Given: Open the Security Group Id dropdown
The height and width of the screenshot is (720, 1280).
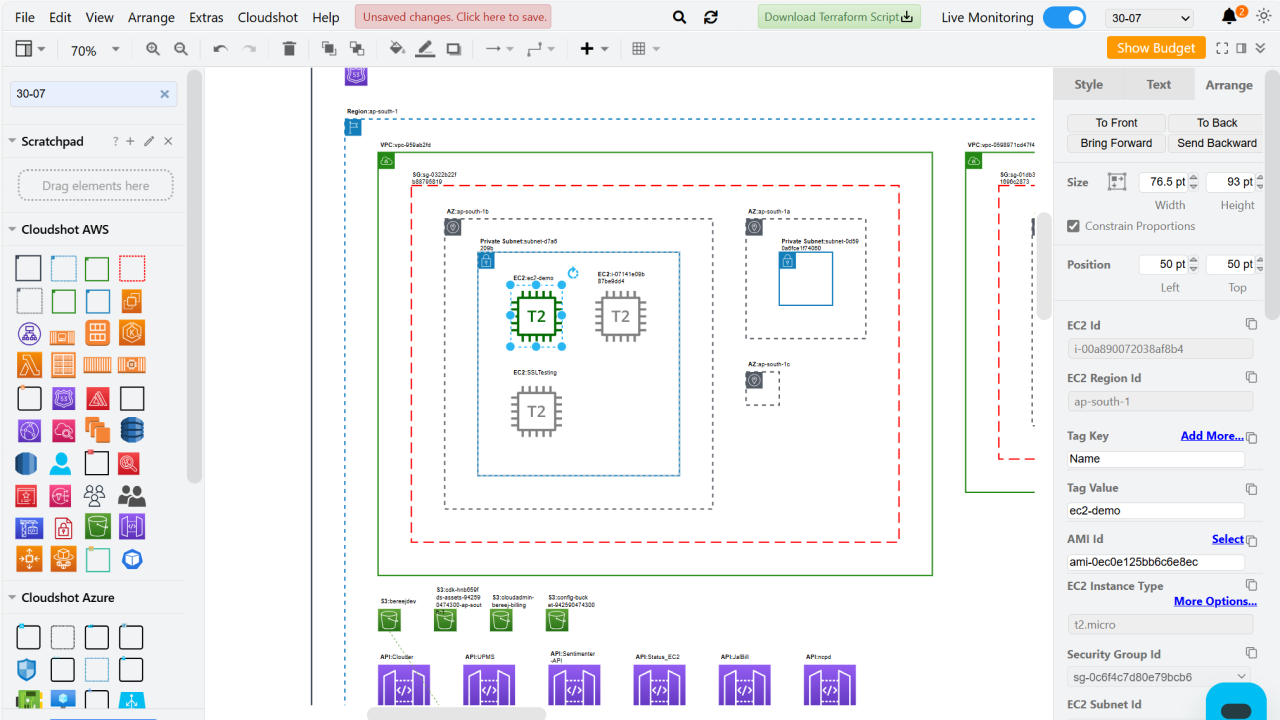Looking at the screenshot, I should (x=1160, y=676).
